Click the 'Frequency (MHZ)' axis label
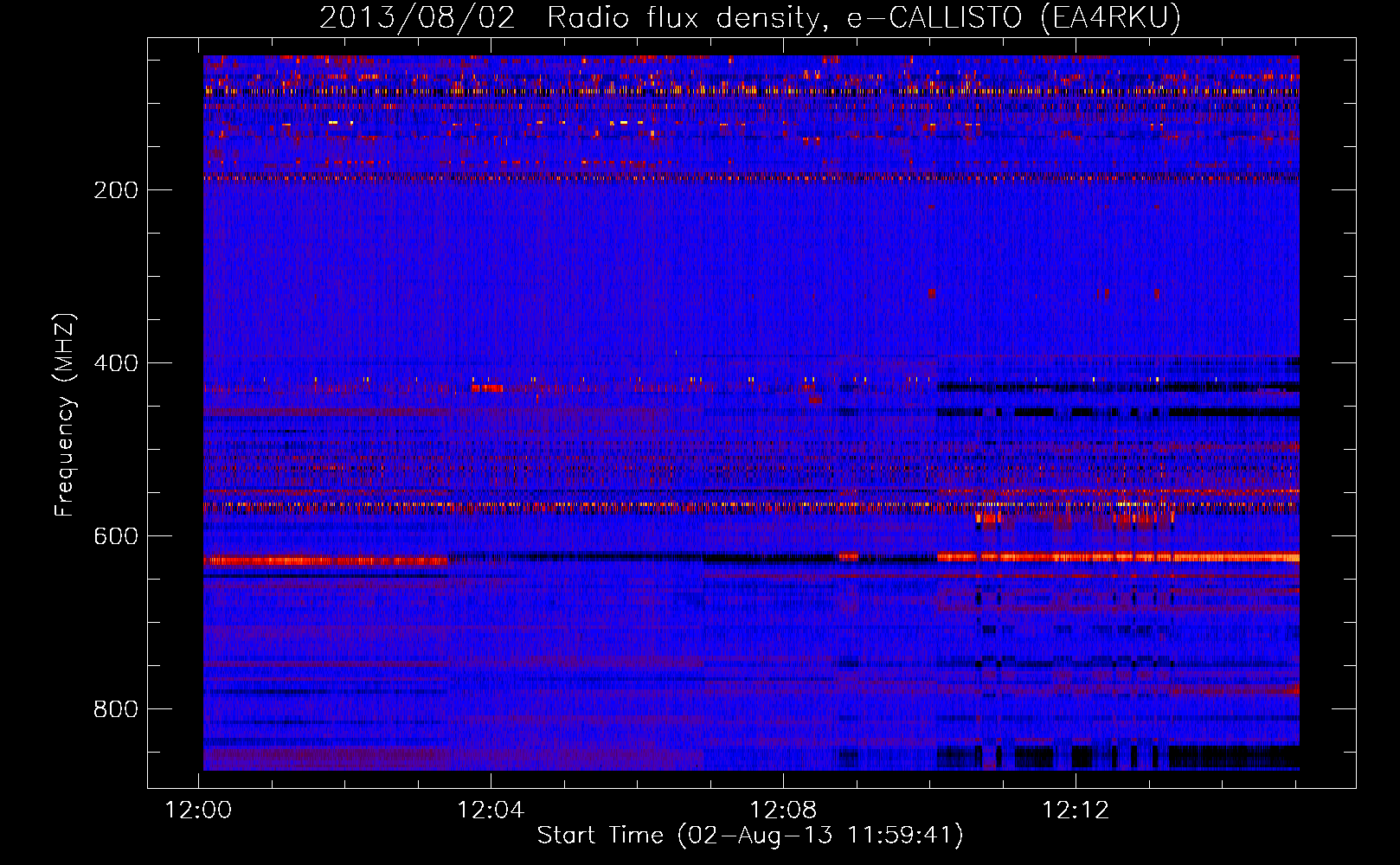The height and width of the screenshot is (865, 1400). tap(65, 414)
